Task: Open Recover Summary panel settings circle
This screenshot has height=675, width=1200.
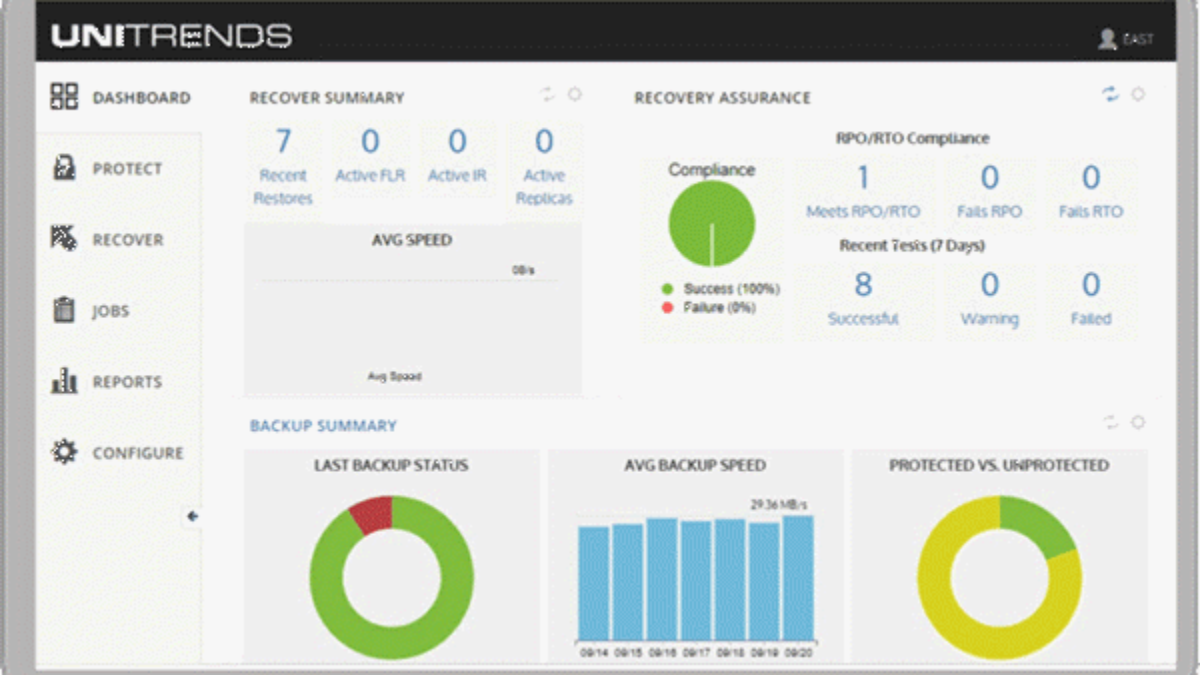Action: click(x=575, y=94)
